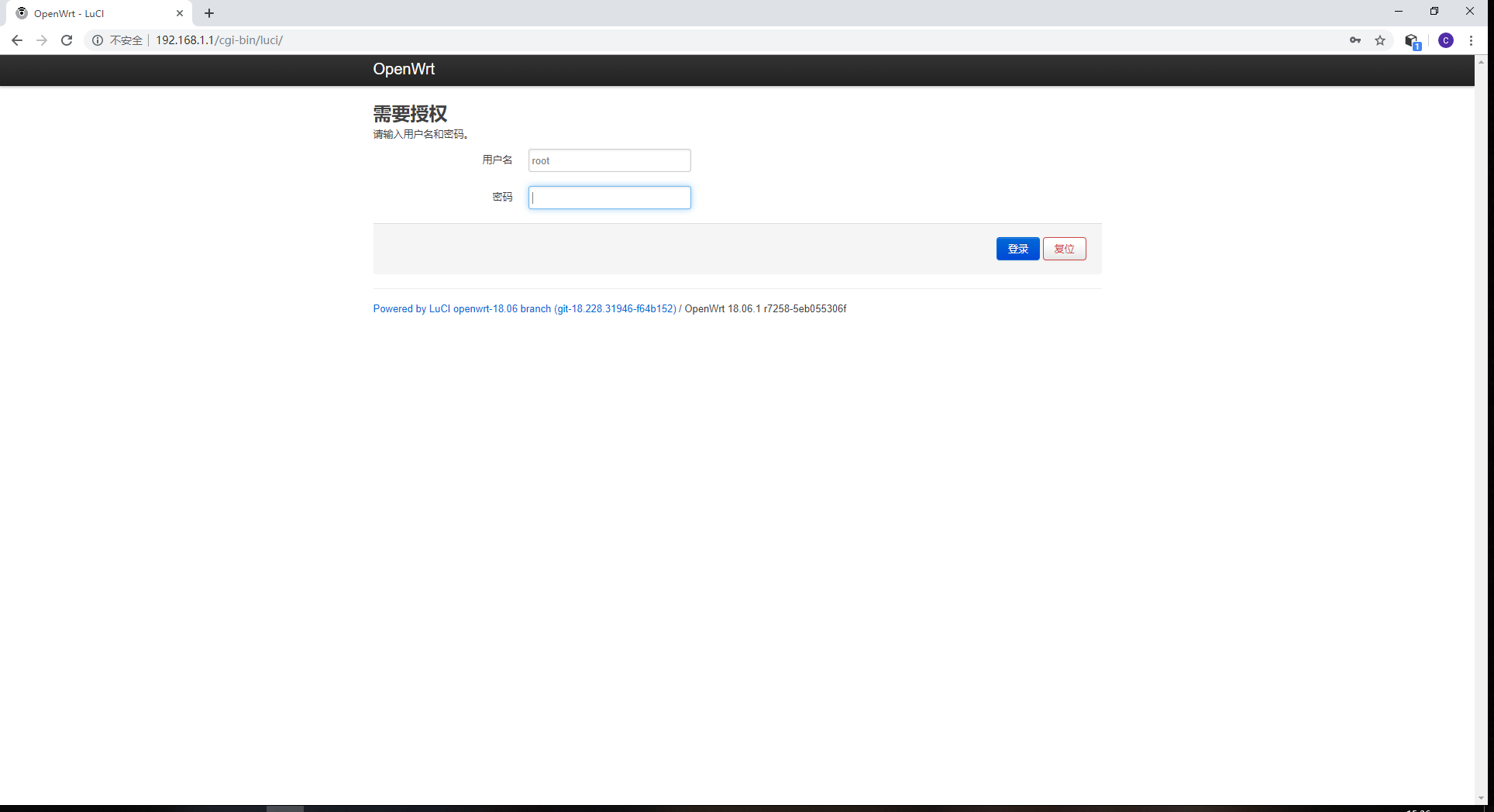Reload the page with the refresh icon

67,40
